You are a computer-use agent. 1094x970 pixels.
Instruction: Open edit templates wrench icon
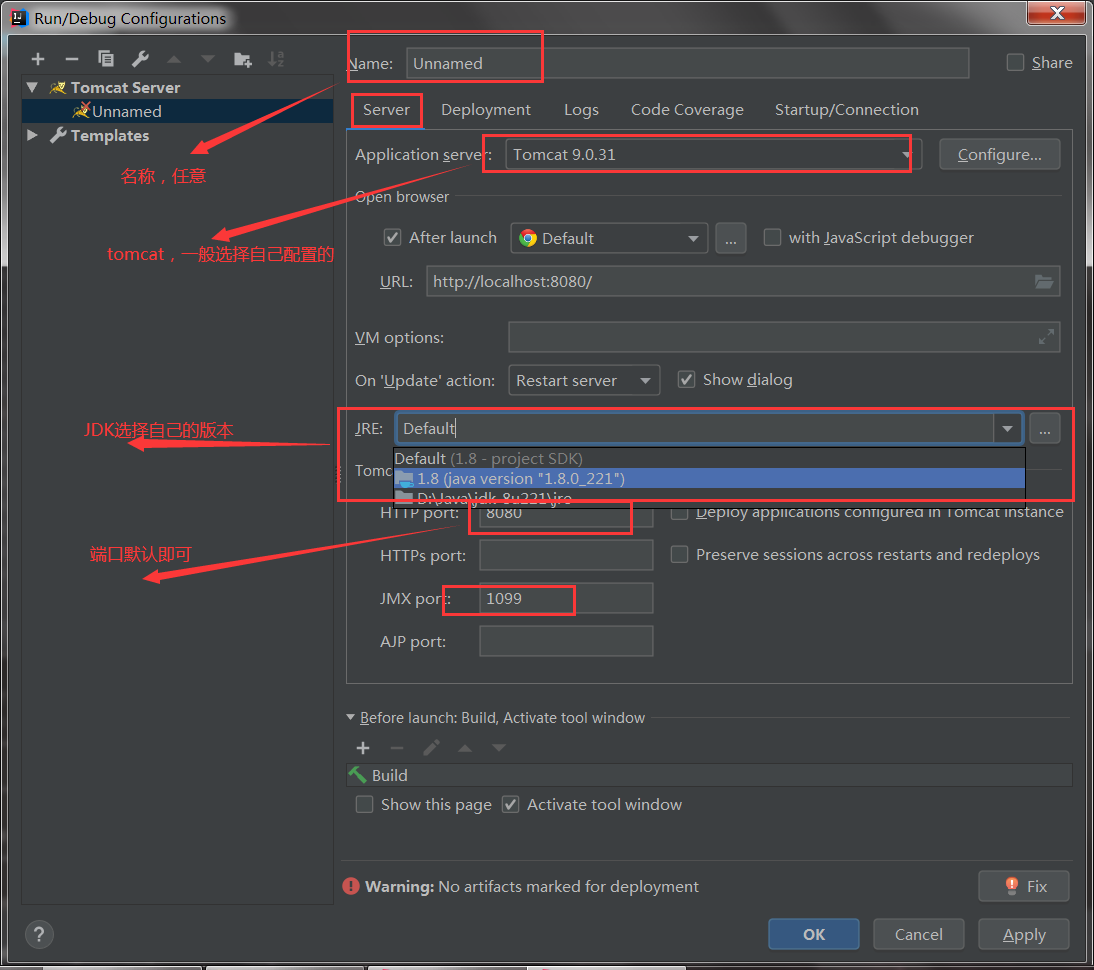coord(140,59)
